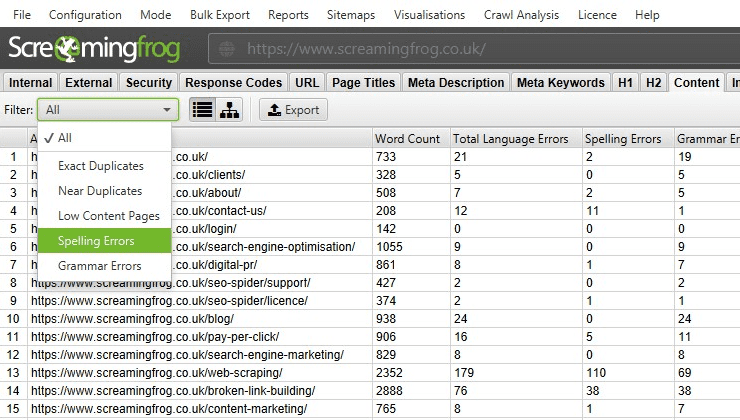The image size is (740, 420).
Task: Click the URL address input field
Action: (x=474, y=49)
